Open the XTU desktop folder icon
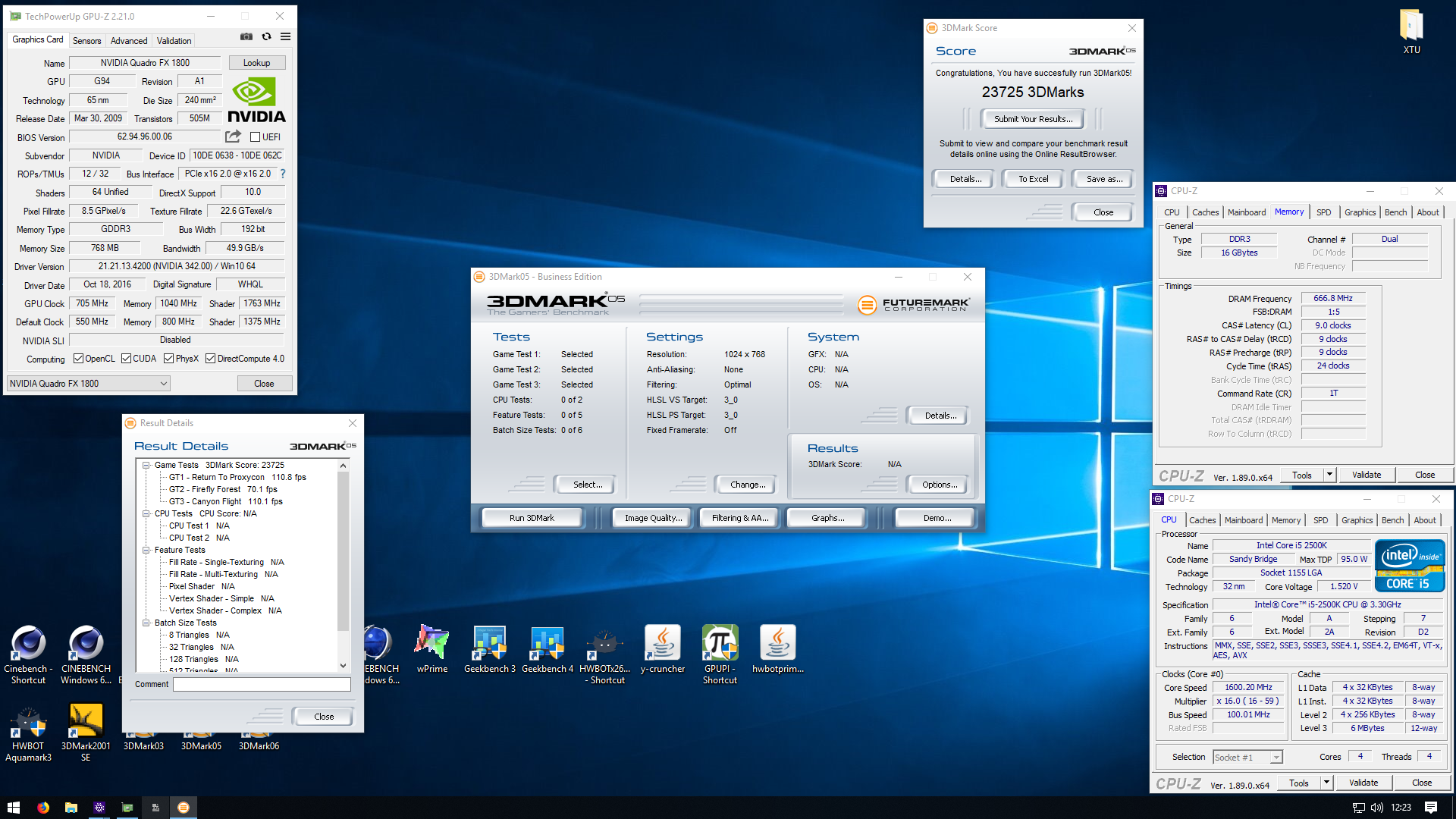1456x819 pixels. click(1411, 32)
